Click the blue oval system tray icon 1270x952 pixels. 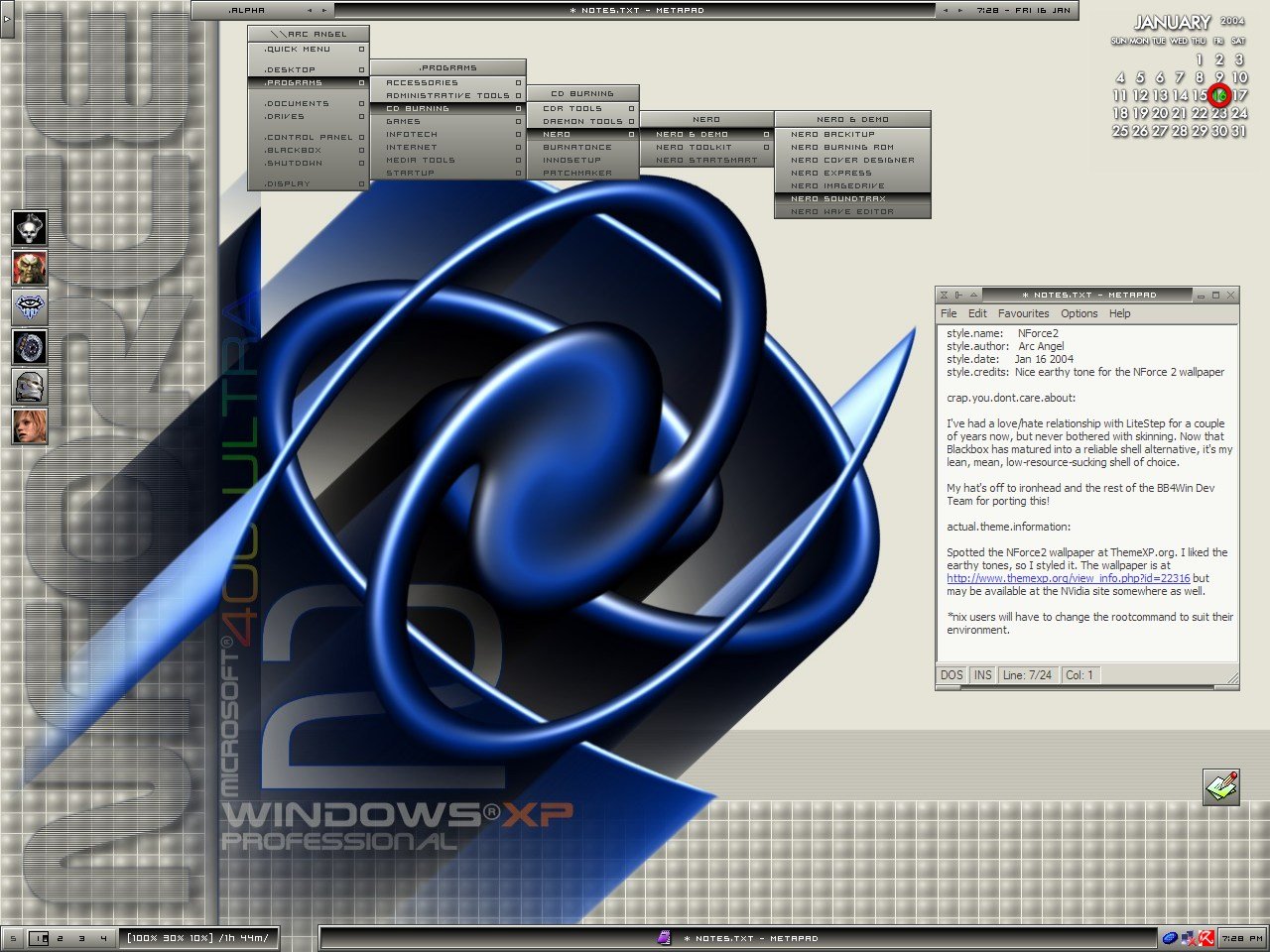1170,937
